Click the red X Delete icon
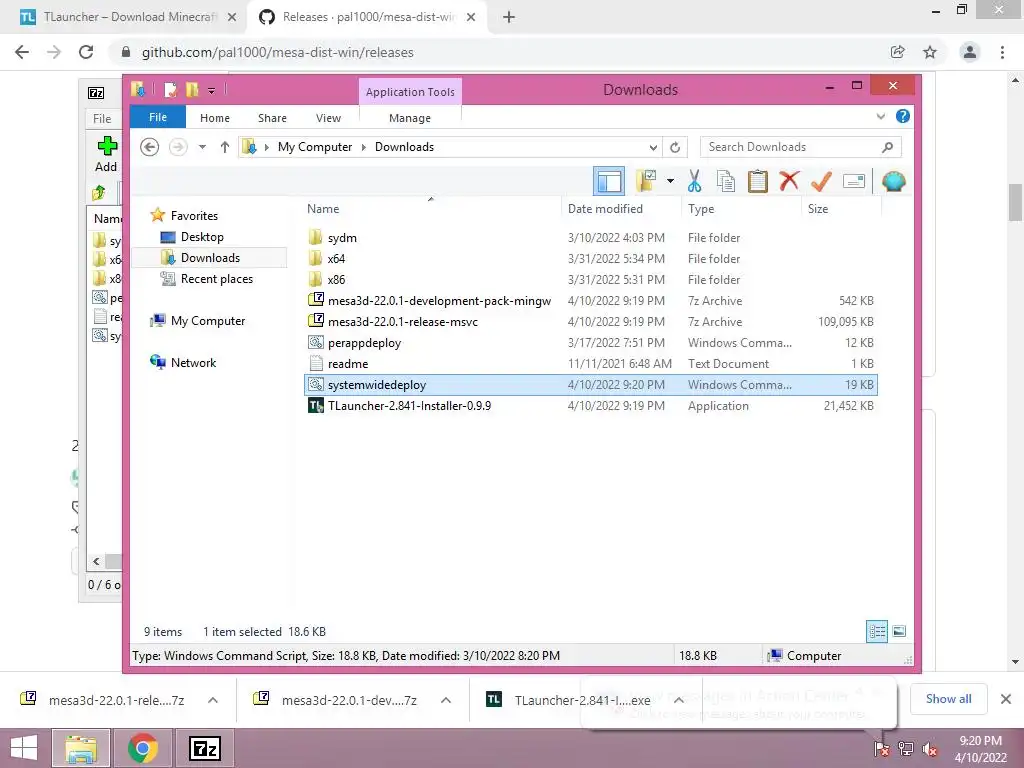Screen dimensions: 1024x768 [789, 181]
